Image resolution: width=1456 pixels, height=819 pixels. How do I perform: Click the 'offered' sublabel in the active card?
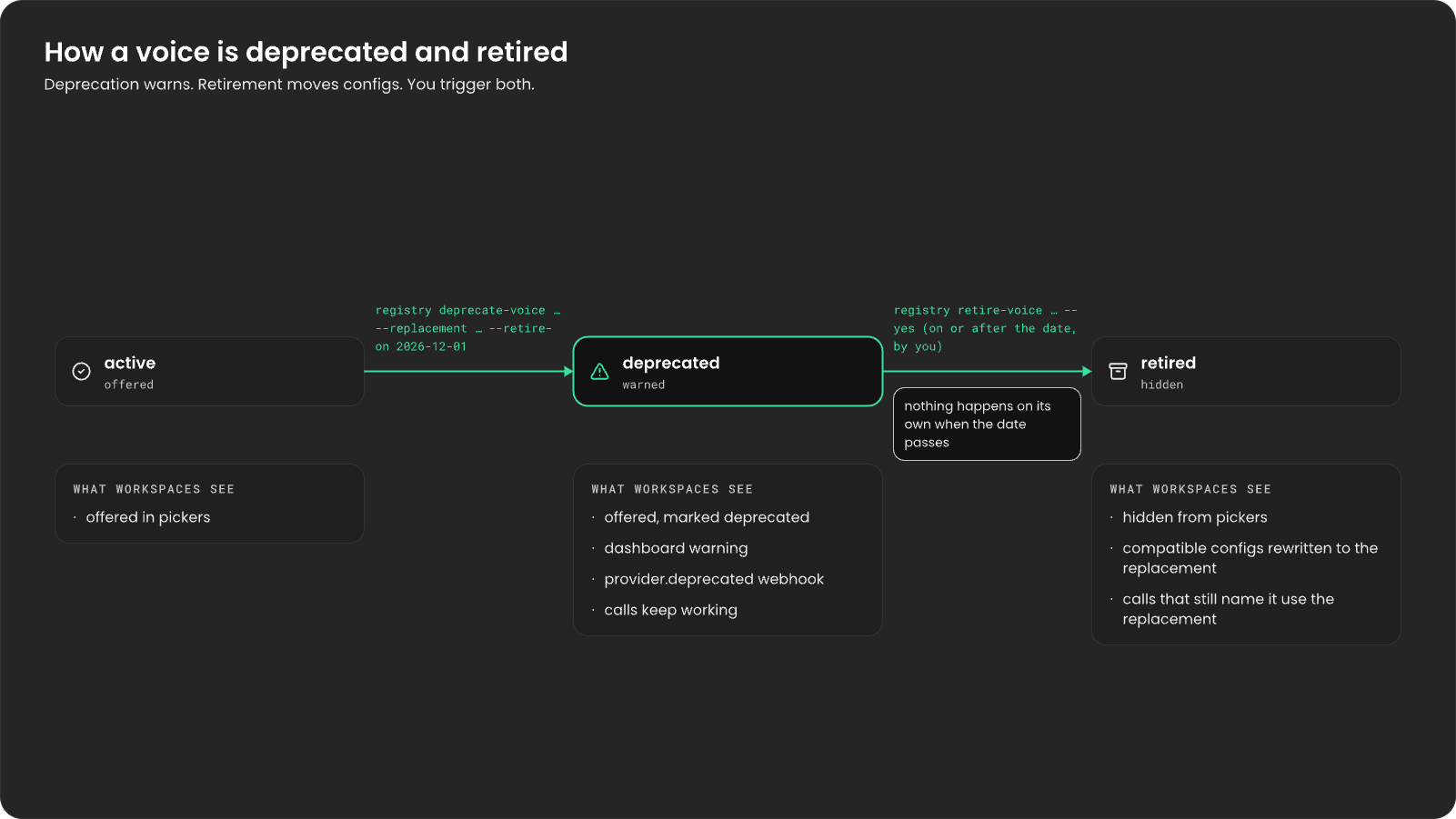tap(129, 385)
